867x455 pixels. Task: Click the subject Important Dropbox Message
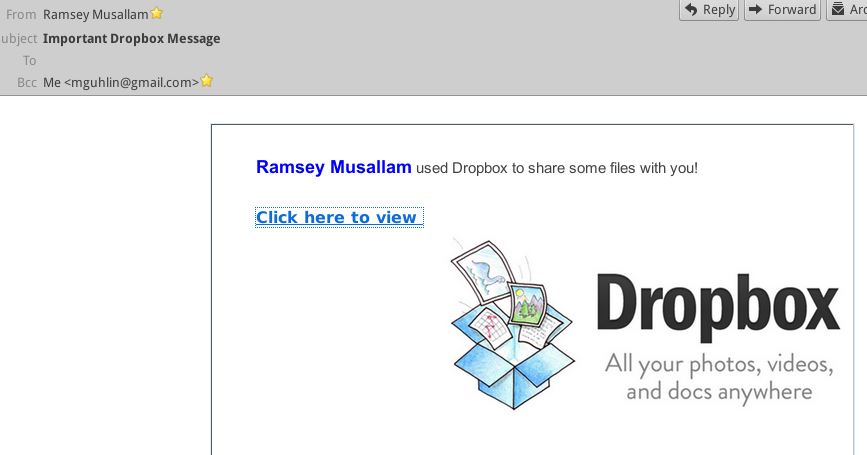(131, 38)
